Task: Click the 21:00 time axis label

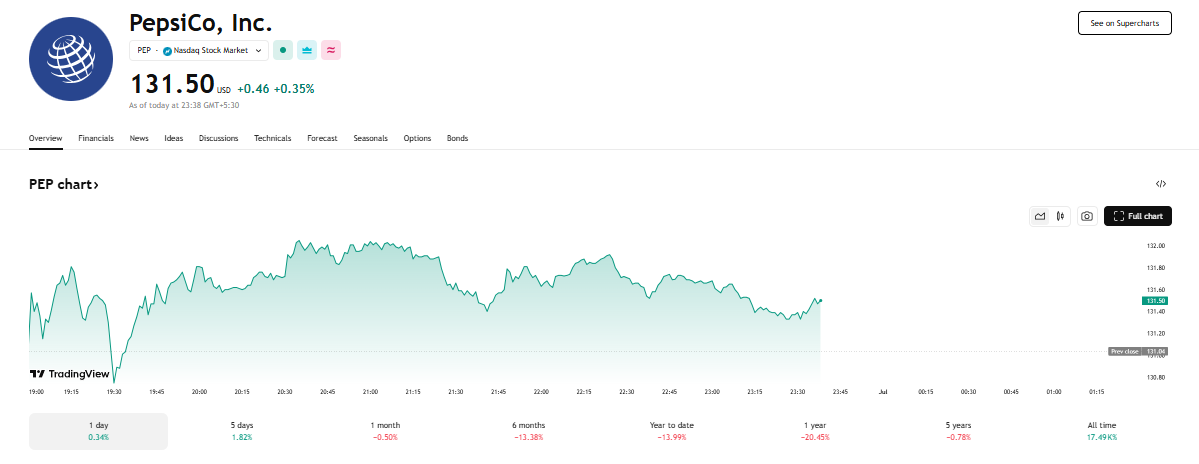Action: (370, 391)
